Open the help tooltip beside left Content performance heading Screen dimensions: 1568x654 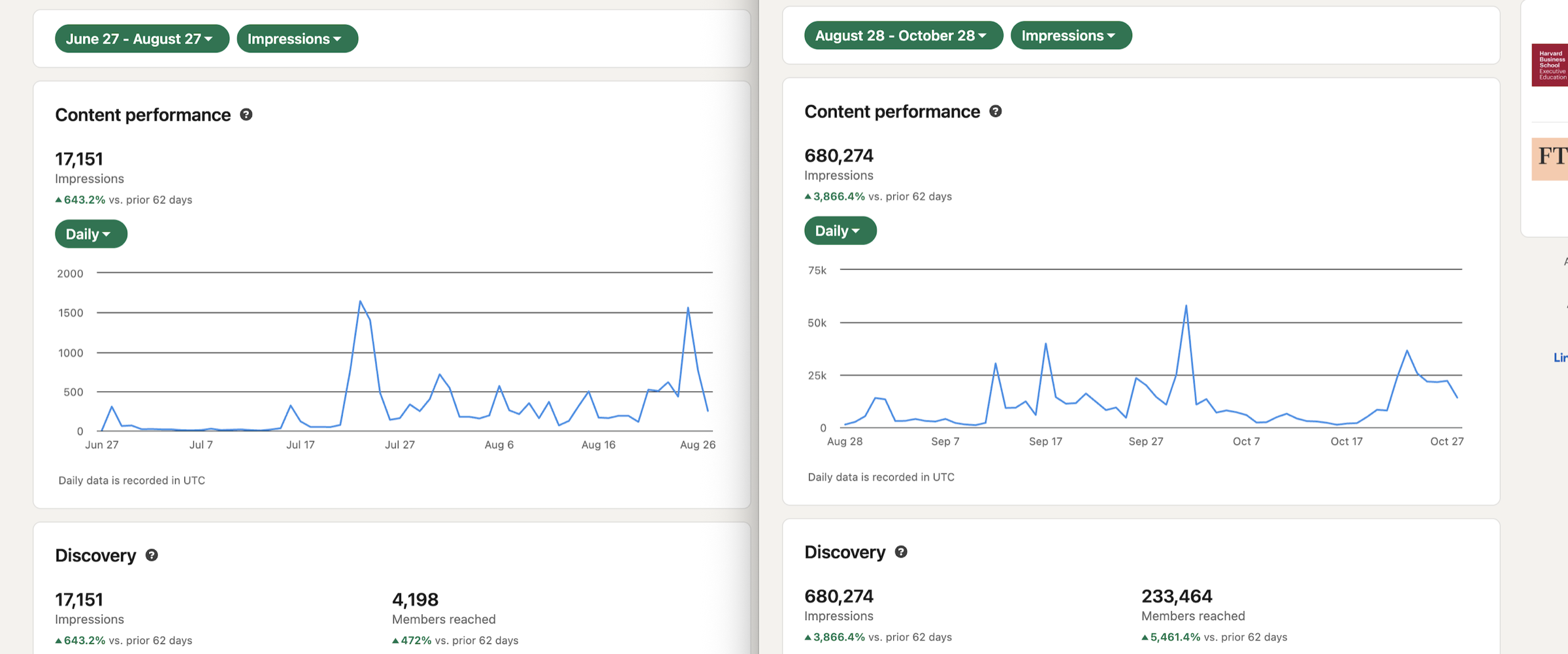(246, 115)
